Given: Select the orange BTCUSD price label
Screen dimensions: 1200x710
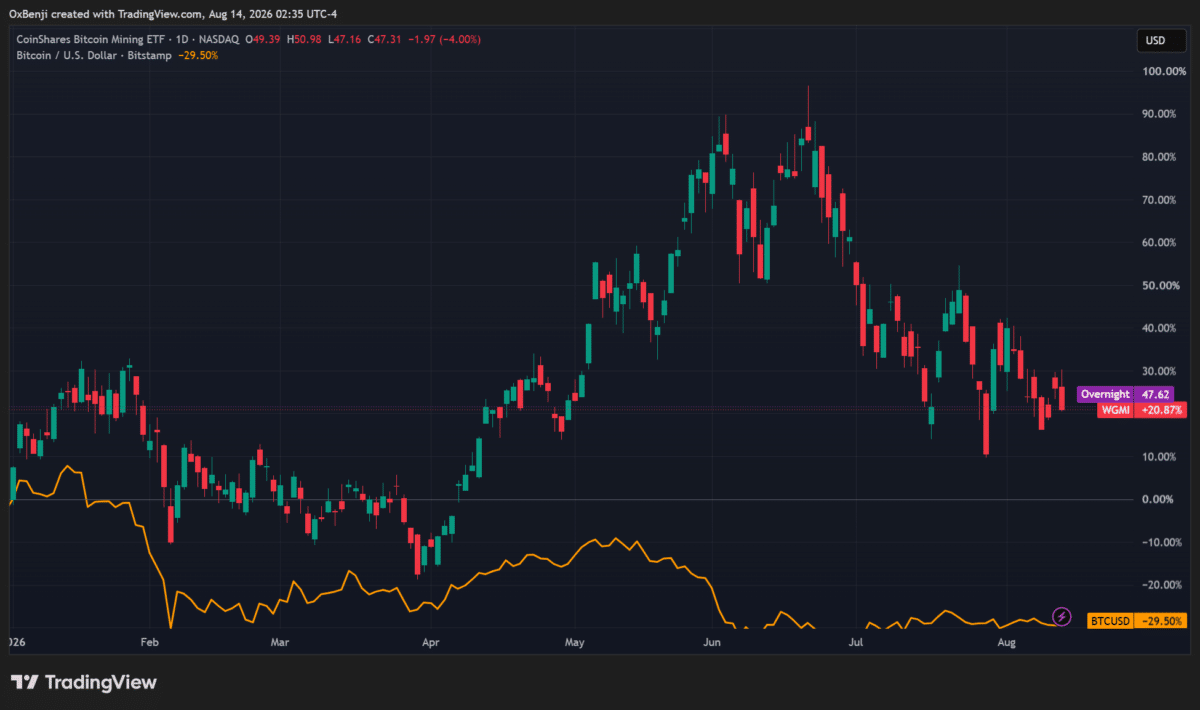Looking at the screenshot, I should [1112, 621].
